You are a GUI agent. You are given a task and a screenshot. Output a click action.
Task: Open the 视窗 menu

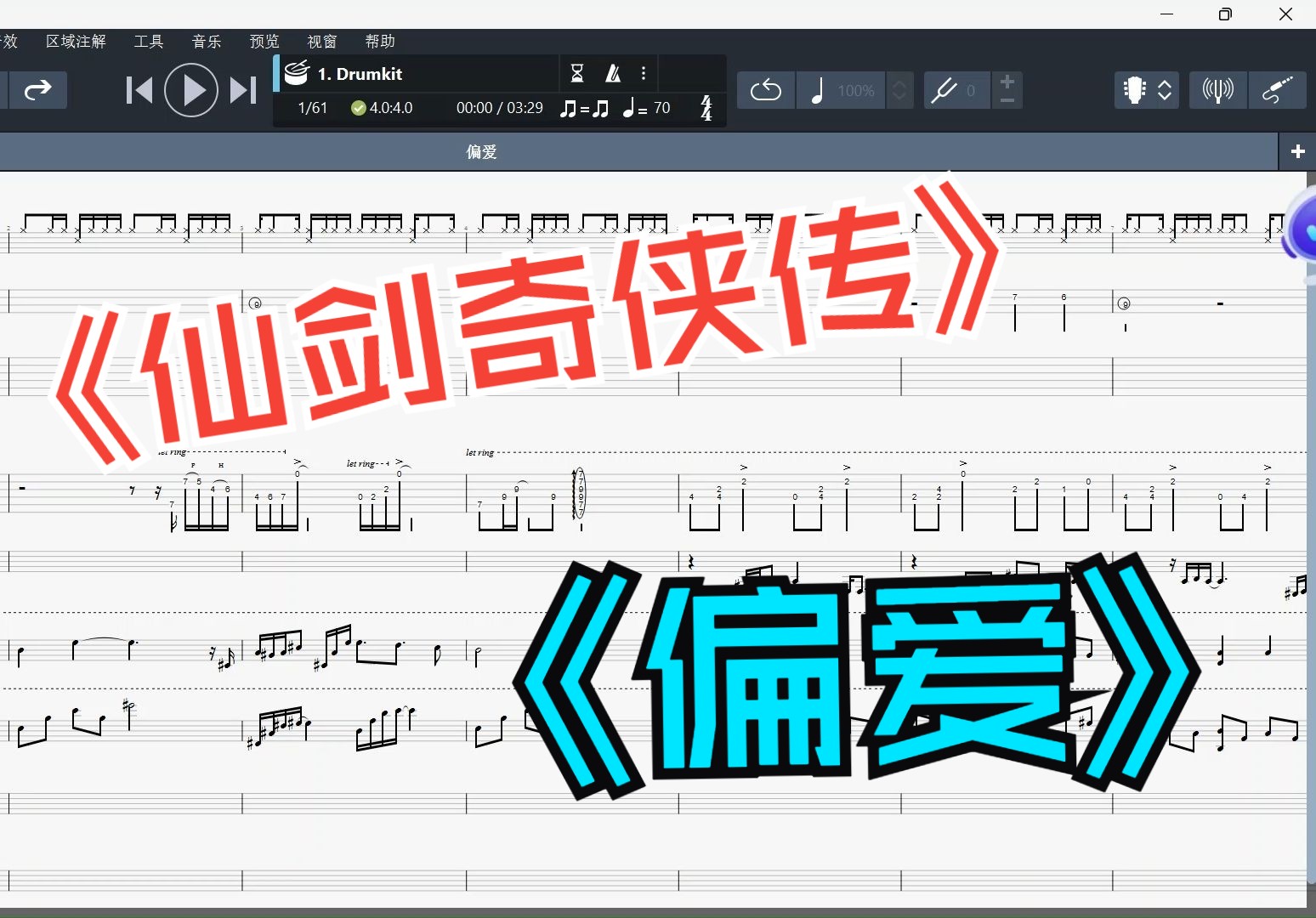(x=322, y=41)
